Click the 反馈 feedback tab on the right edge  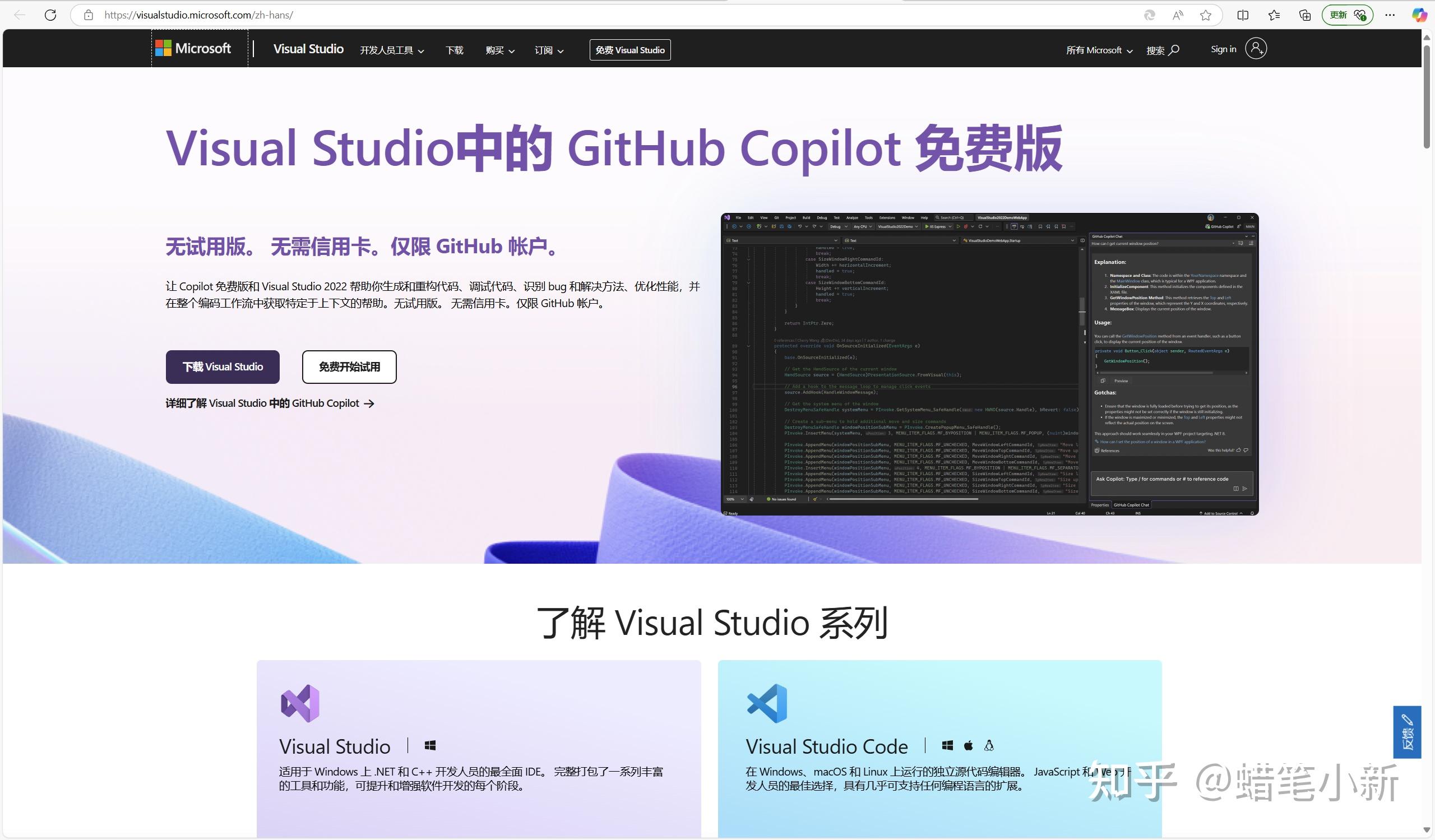tap(1408, 732)
